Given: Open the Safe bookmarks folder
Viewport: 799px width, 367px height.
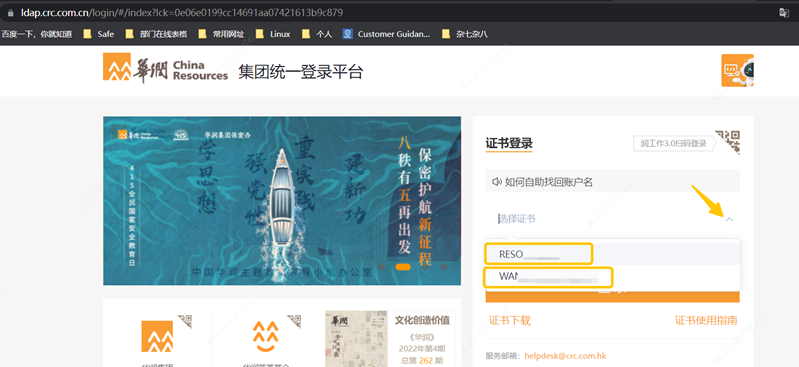Looking at the screenshot, I should (x=98, y=34).
